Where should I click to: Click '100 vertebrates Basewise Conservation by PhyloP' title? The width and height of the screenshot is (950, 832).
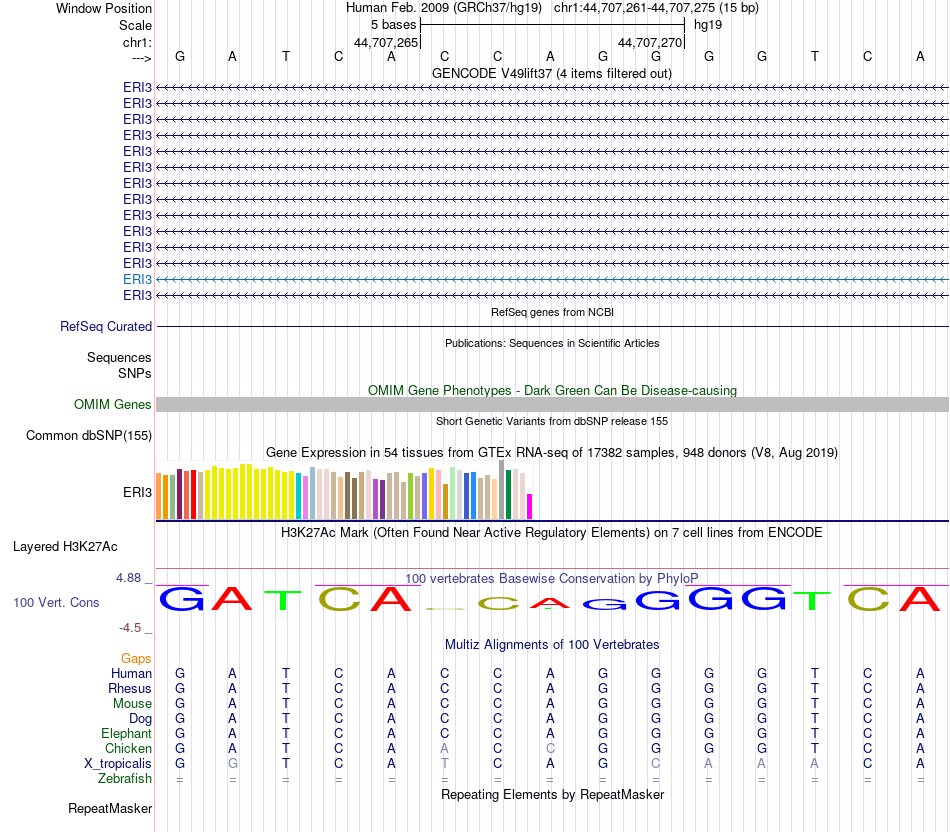point(551,578)
